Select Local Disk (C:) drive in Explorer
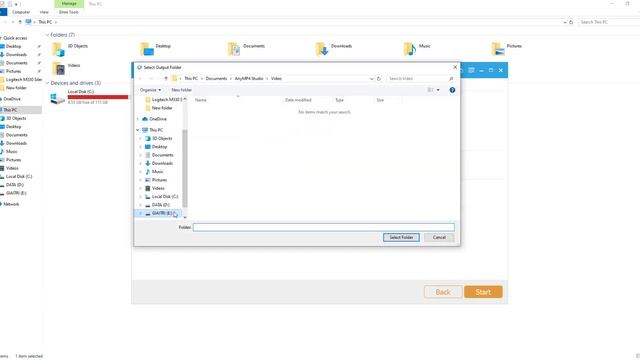This screenshot has width=640, height=360. coord(89,97)
